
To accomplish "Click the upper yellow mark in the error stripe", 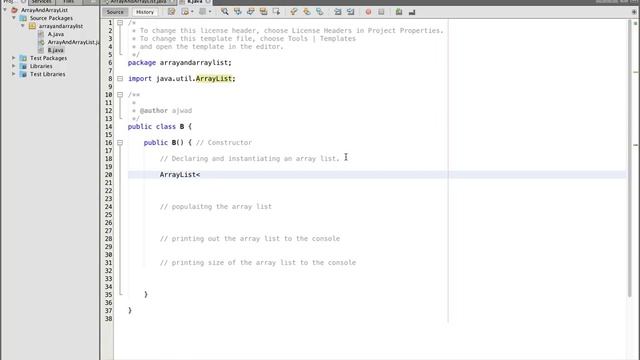I will [x=636, y=72].
